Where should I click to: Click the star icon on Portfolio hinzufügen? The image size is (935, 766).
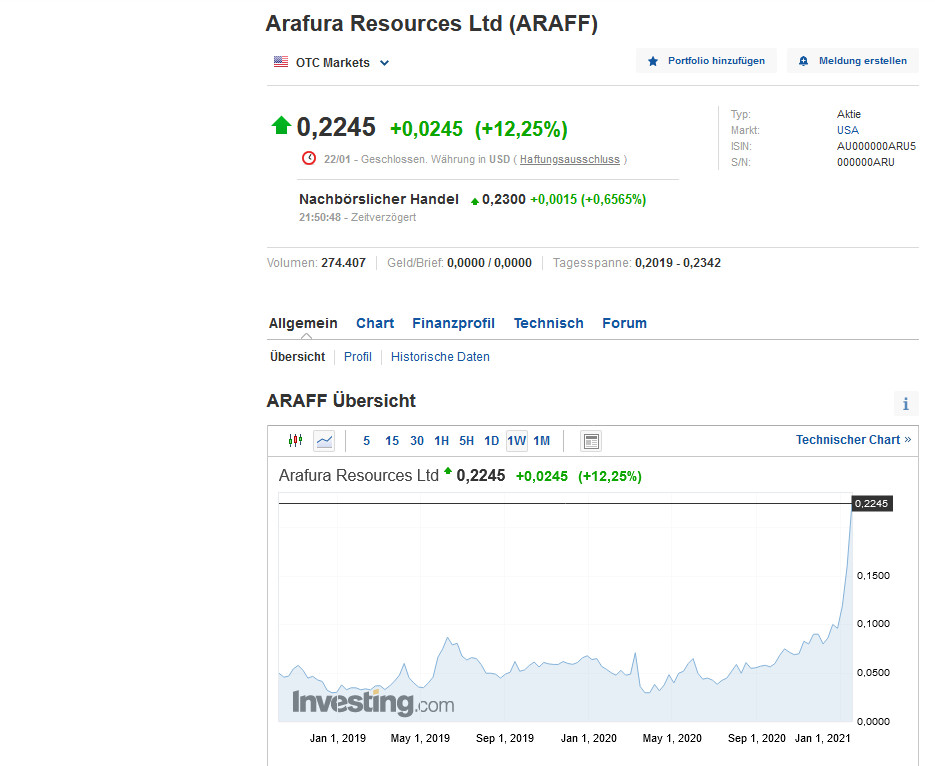654,60
